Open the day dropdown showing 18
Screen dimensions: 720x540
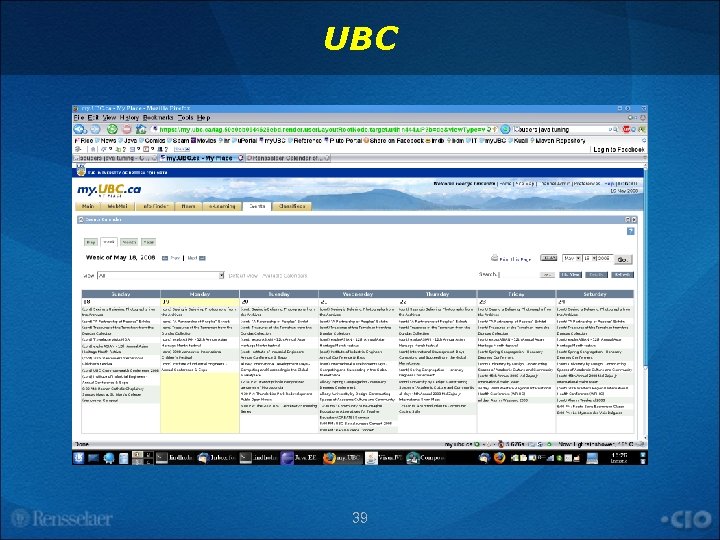(x=590, y=259)
